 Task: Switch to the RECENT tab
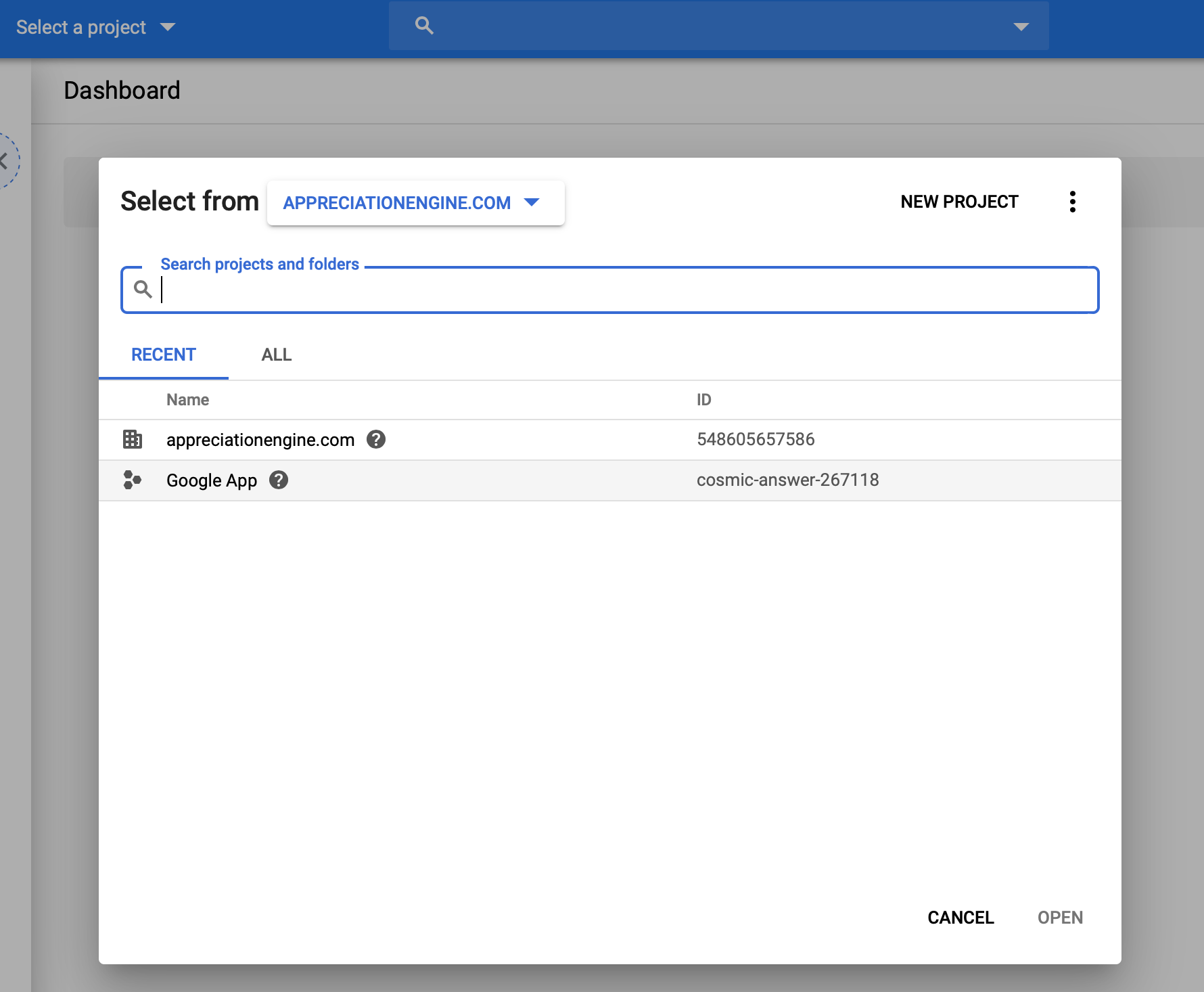tap(164, 355)
